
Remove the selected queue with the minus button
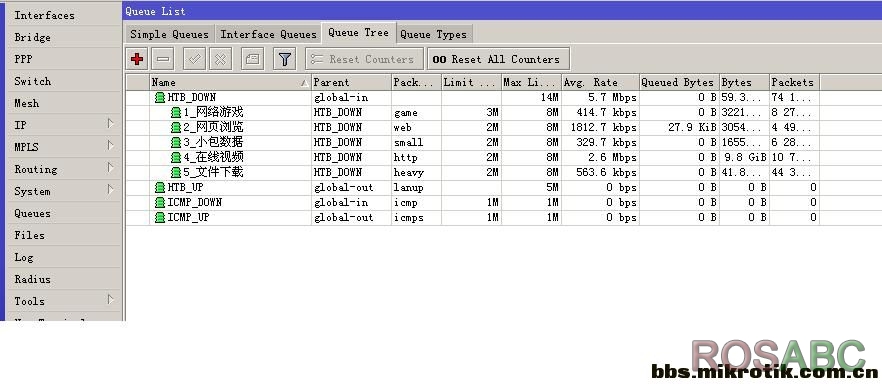tap(163, 59)
